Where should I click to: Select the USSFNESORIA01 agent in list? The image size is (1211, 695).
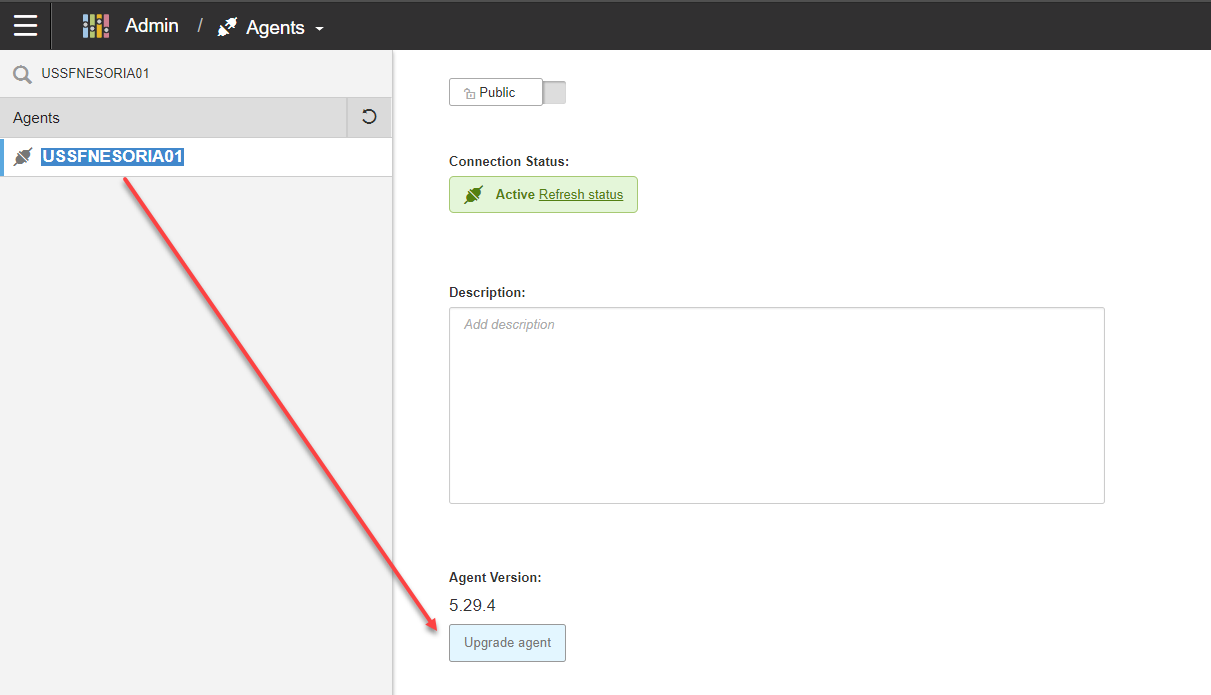click(113, 157)
